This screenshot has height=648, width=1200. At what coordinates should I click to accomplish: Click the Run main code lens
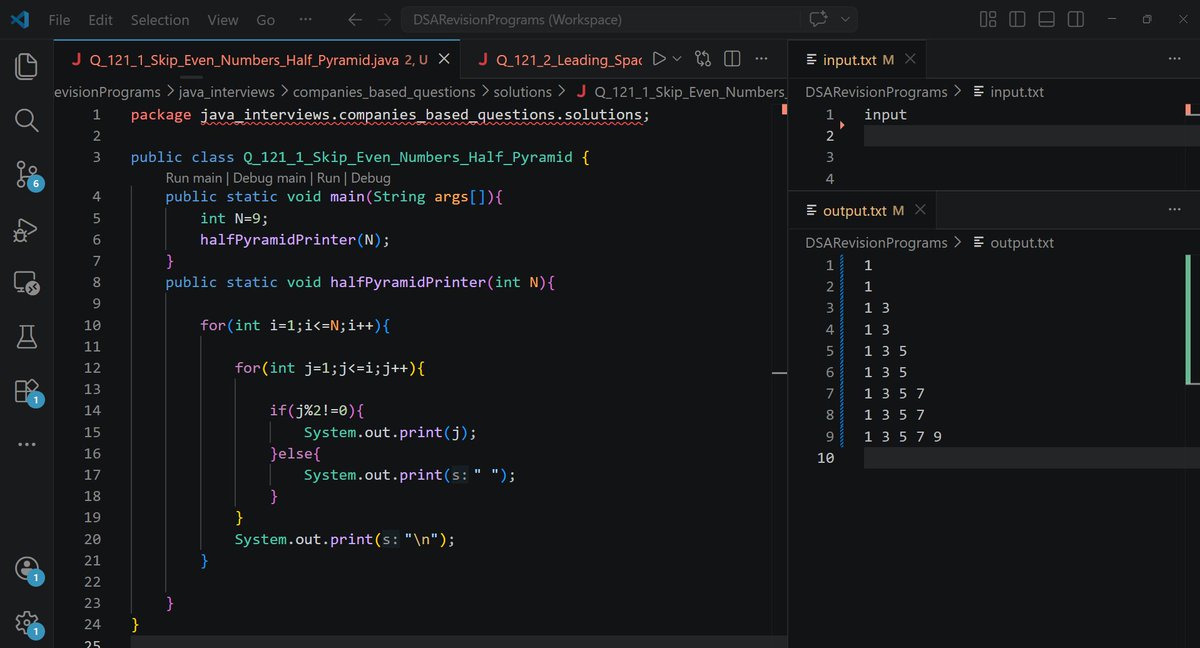pyautogui.click(x=195, y=177)
